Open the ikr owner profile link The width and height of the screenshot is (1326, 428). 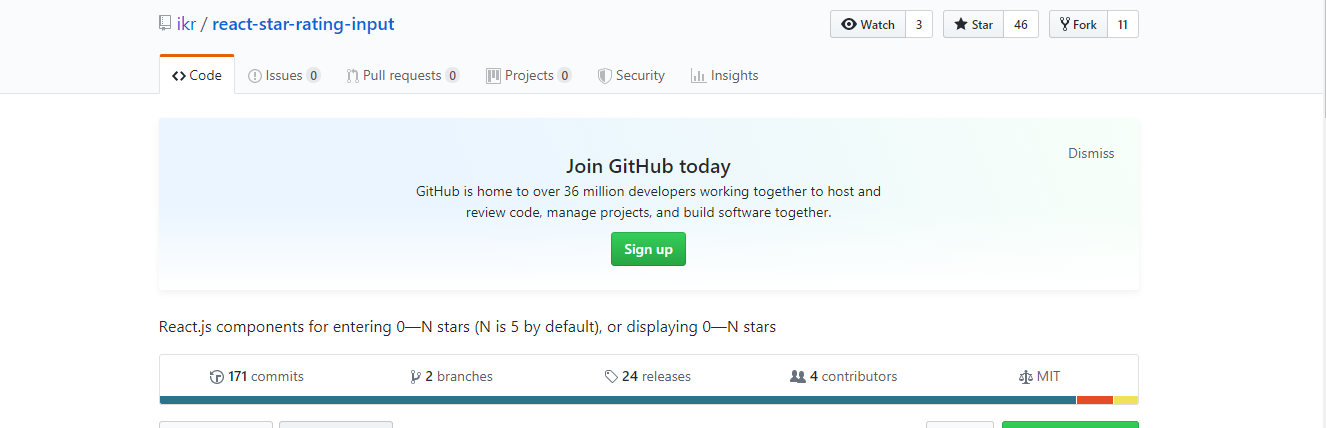[x=185, y=24]
